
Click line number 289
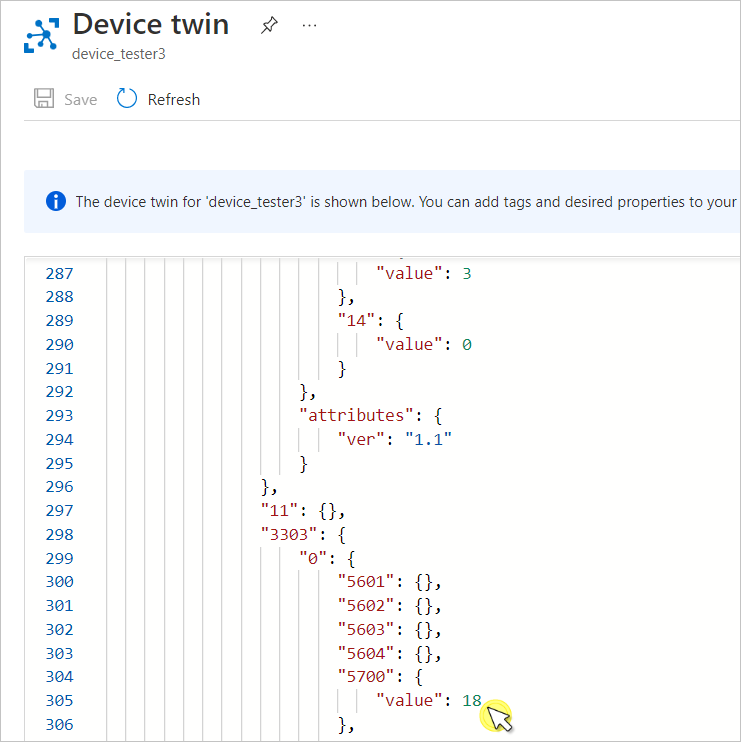(x=60, y=321)
